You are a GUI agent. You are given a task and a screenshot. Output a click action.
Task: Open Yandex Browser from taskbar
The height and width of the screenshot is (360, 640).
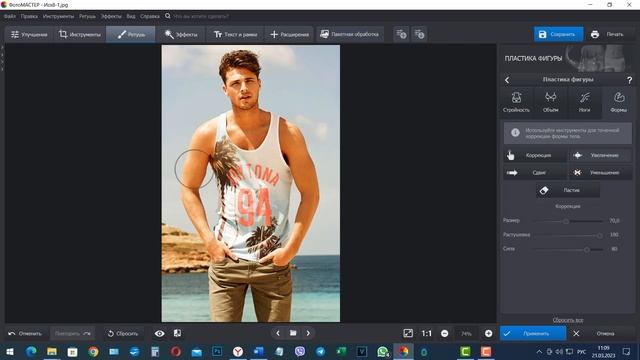(x=238, y=352)
